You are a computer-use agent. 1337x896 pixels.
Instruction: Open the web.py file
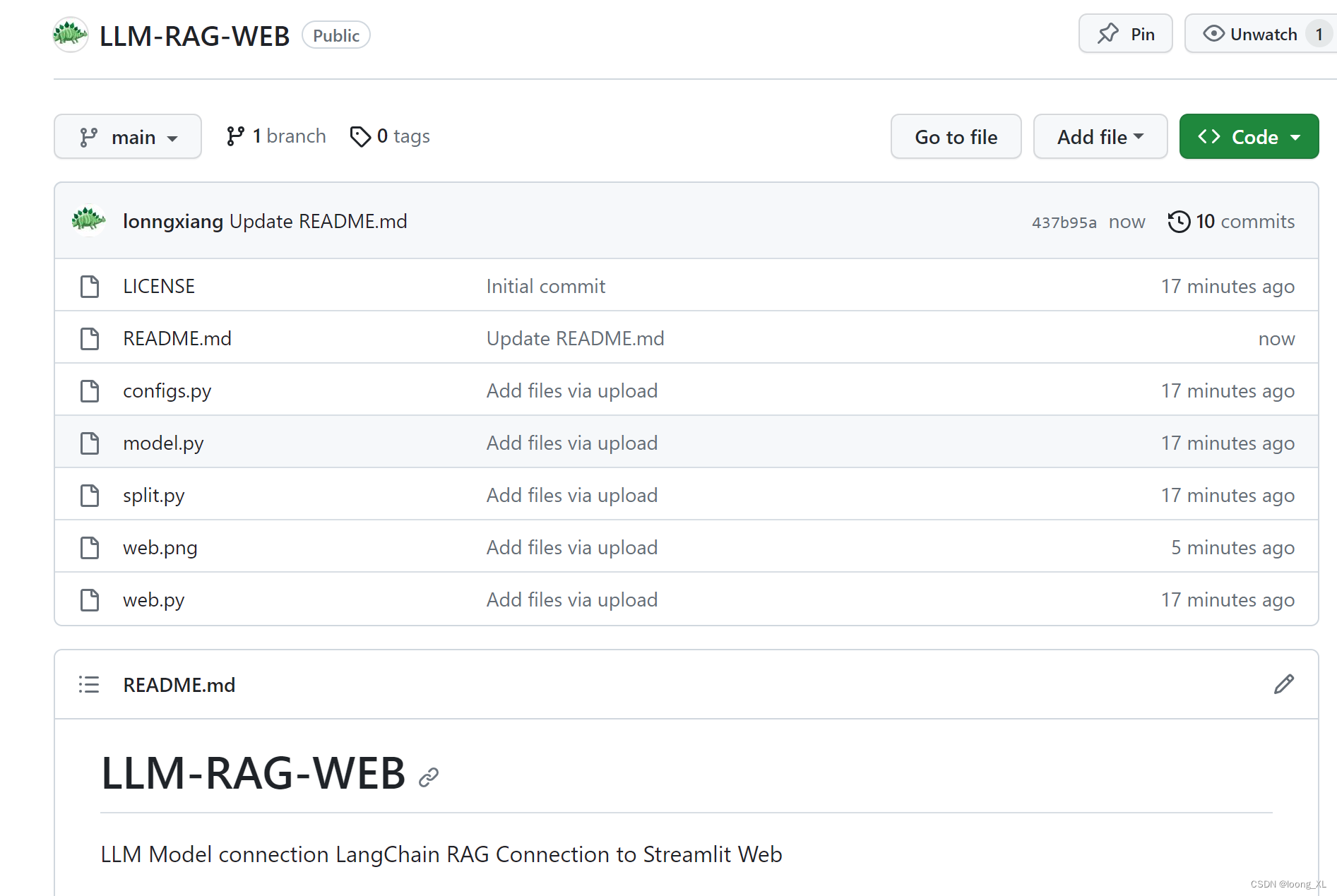click(x=153, y=599)
